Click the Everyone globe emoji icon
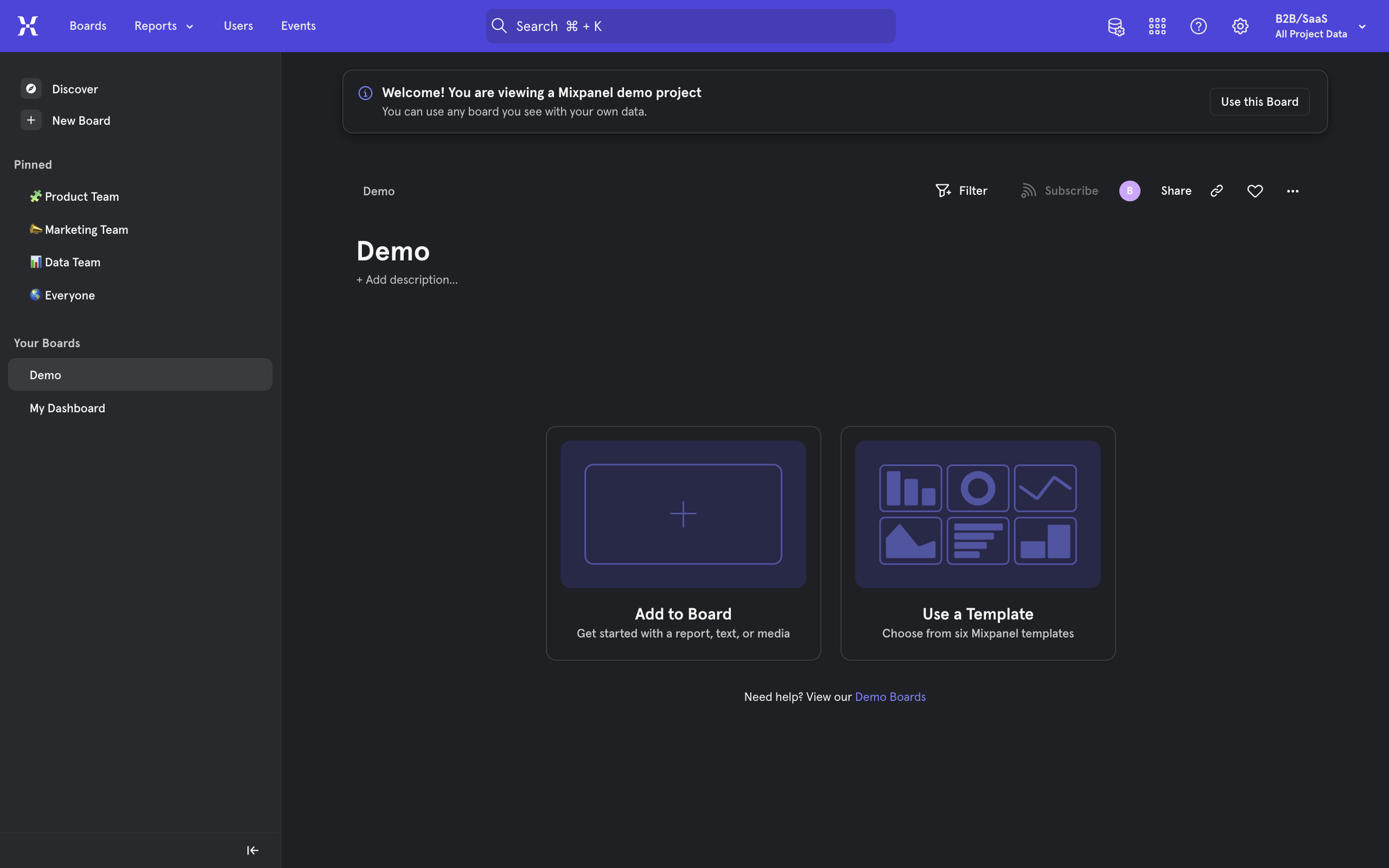Viewport: 1389px width, 868px height. (x=36, y=295)
